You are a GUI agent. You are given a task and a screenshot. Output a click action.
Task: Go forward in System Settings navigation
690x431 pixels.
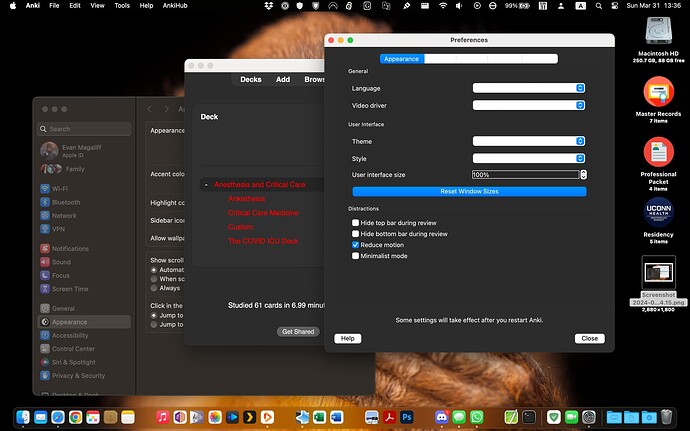point(166,109)
